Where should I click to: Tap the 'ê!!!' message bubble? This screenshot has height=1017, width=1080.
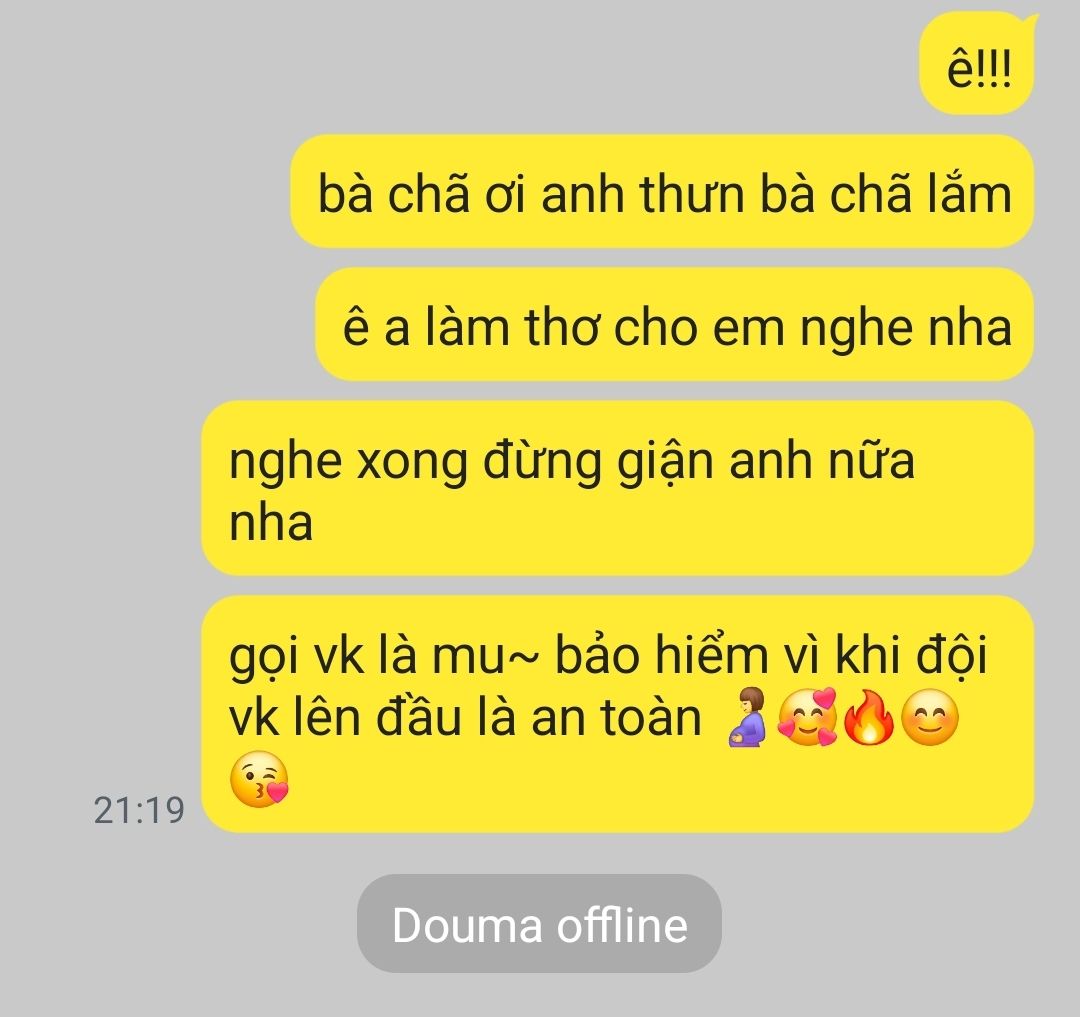[977, 65]
